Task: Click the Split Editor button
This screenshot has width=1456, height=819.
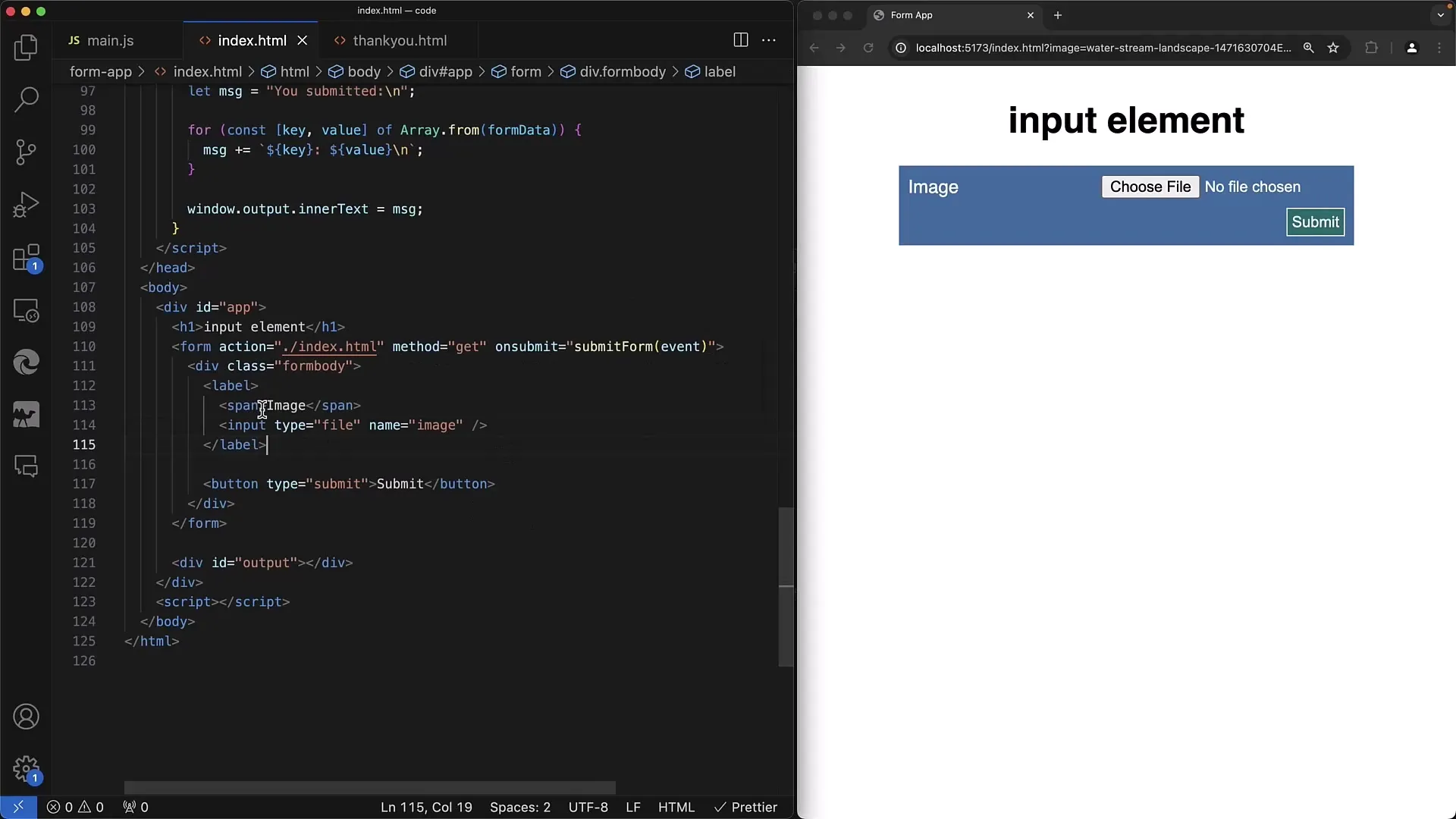Action: pos(740,40)
